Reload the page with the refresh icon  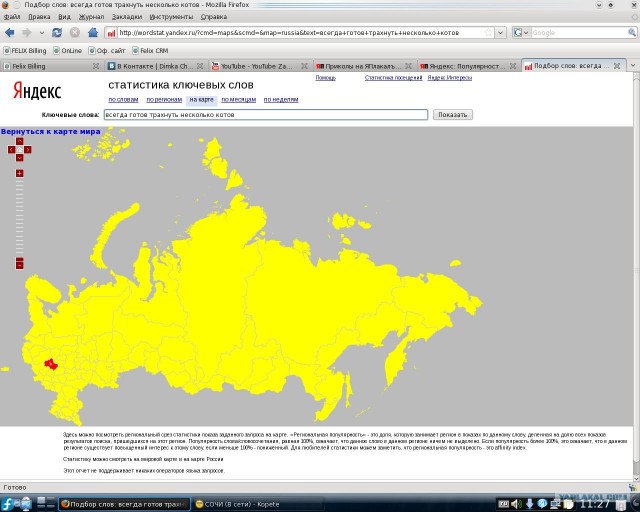pyautogui.click(x=57, y=33)
